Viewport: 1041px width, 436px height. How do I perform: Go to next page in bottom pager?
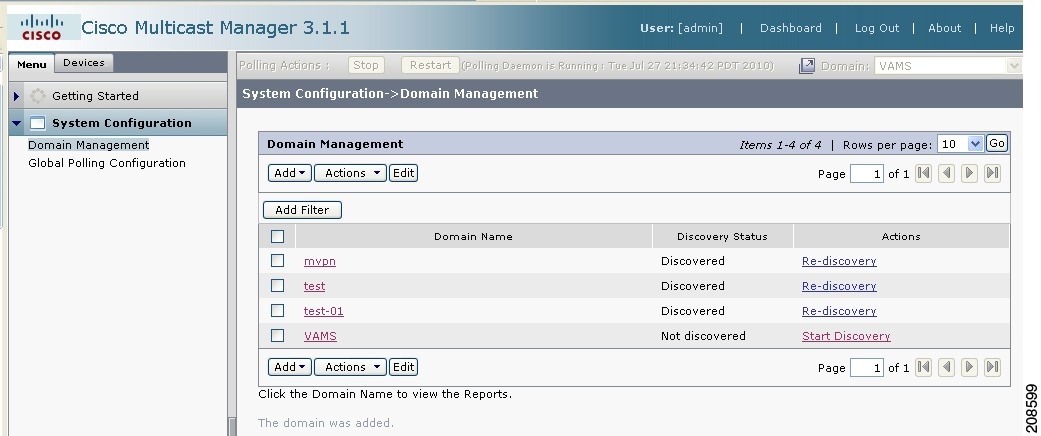[x=969, y=367]
